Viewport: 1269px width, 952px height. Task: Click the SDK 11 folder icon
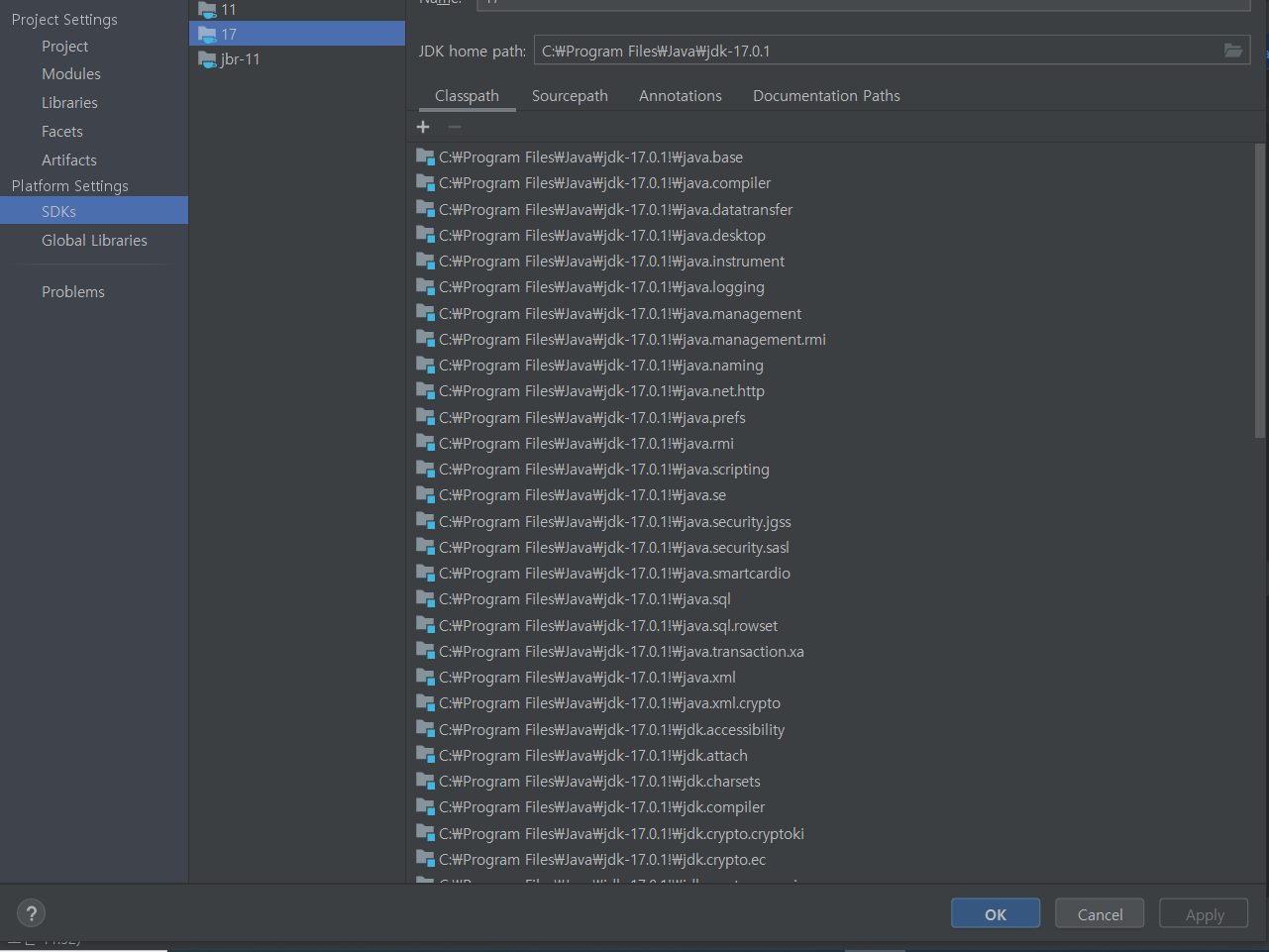pos(207,10)
